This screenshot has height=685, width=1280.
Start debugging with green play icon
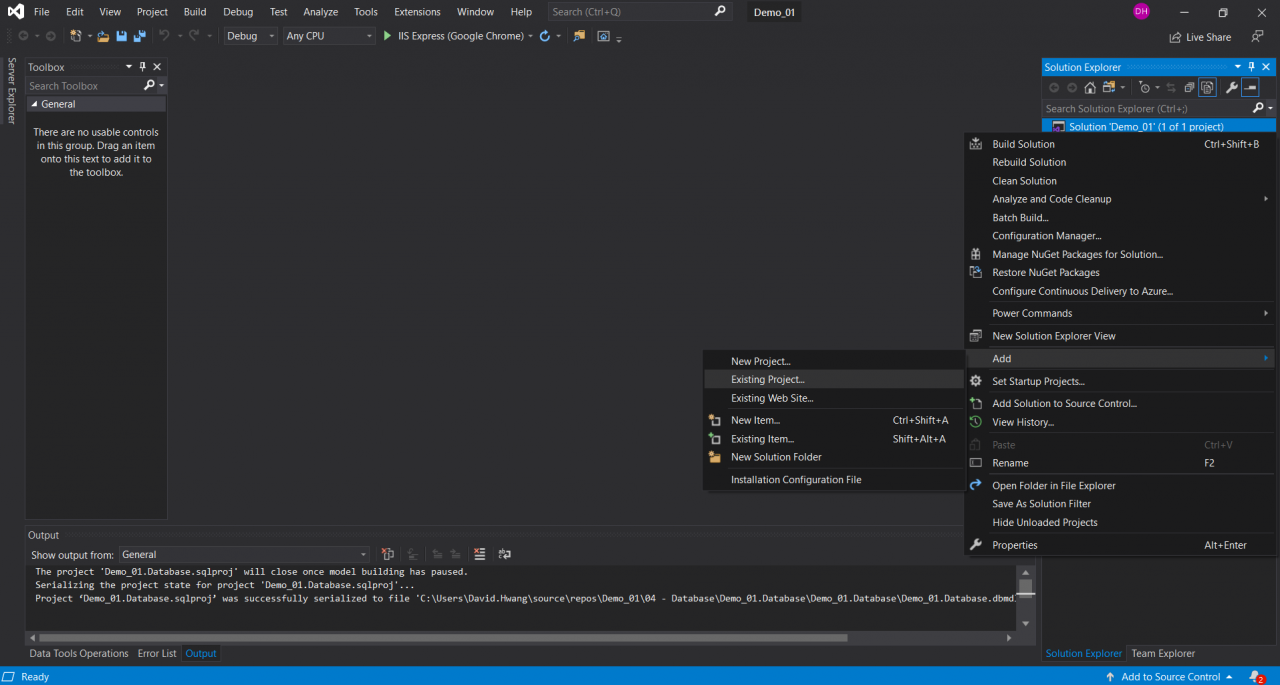click(x=387, y=36)
